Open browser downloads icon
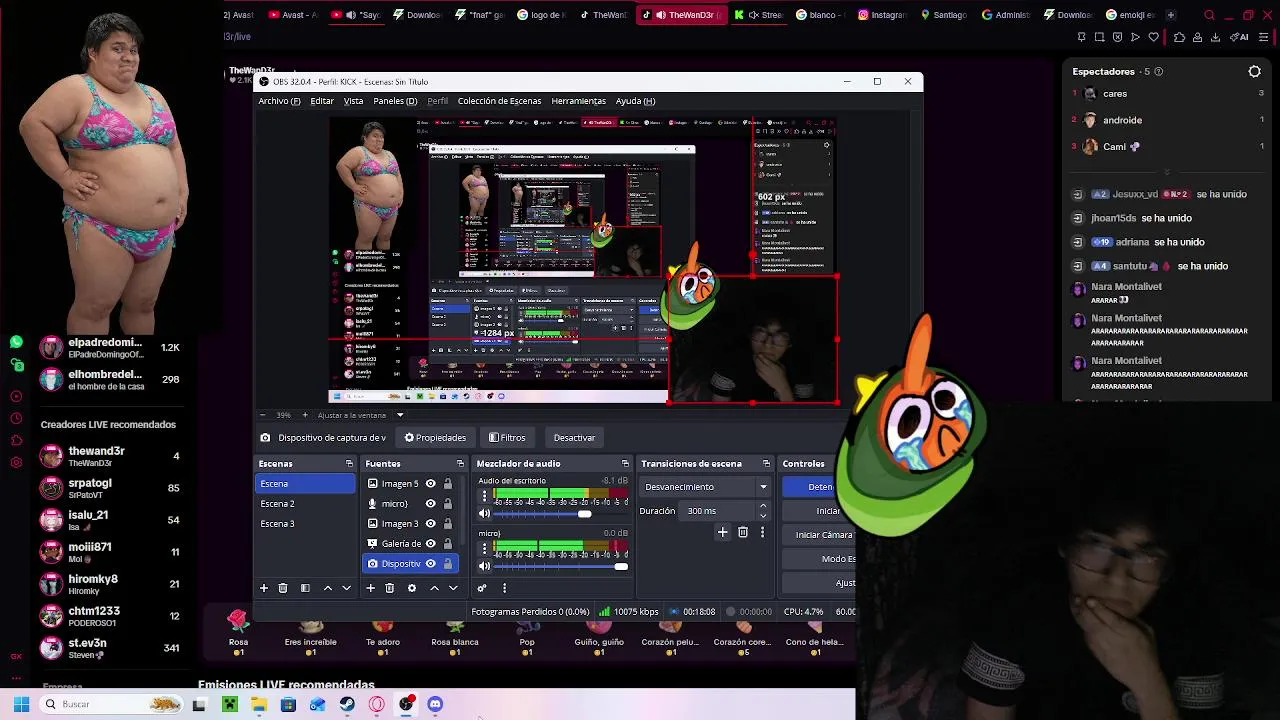The width and height of the screenshot is (1280, 720). tap(1215, 37)
